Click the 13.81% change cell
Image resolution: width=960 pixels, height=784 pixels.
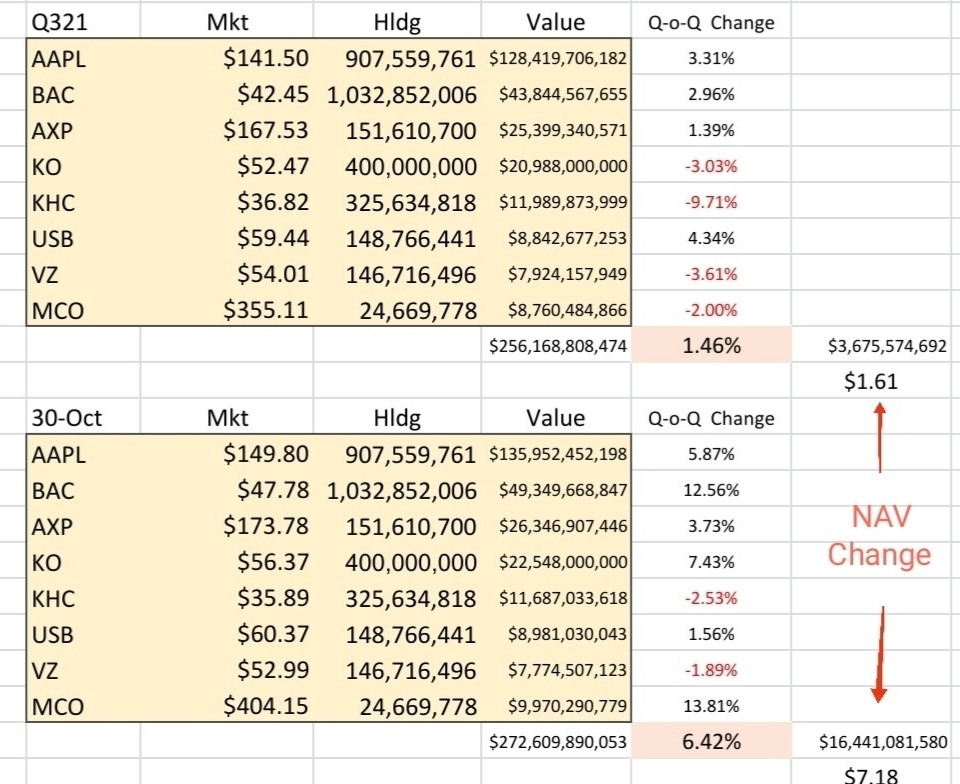[x=711, y=706]
